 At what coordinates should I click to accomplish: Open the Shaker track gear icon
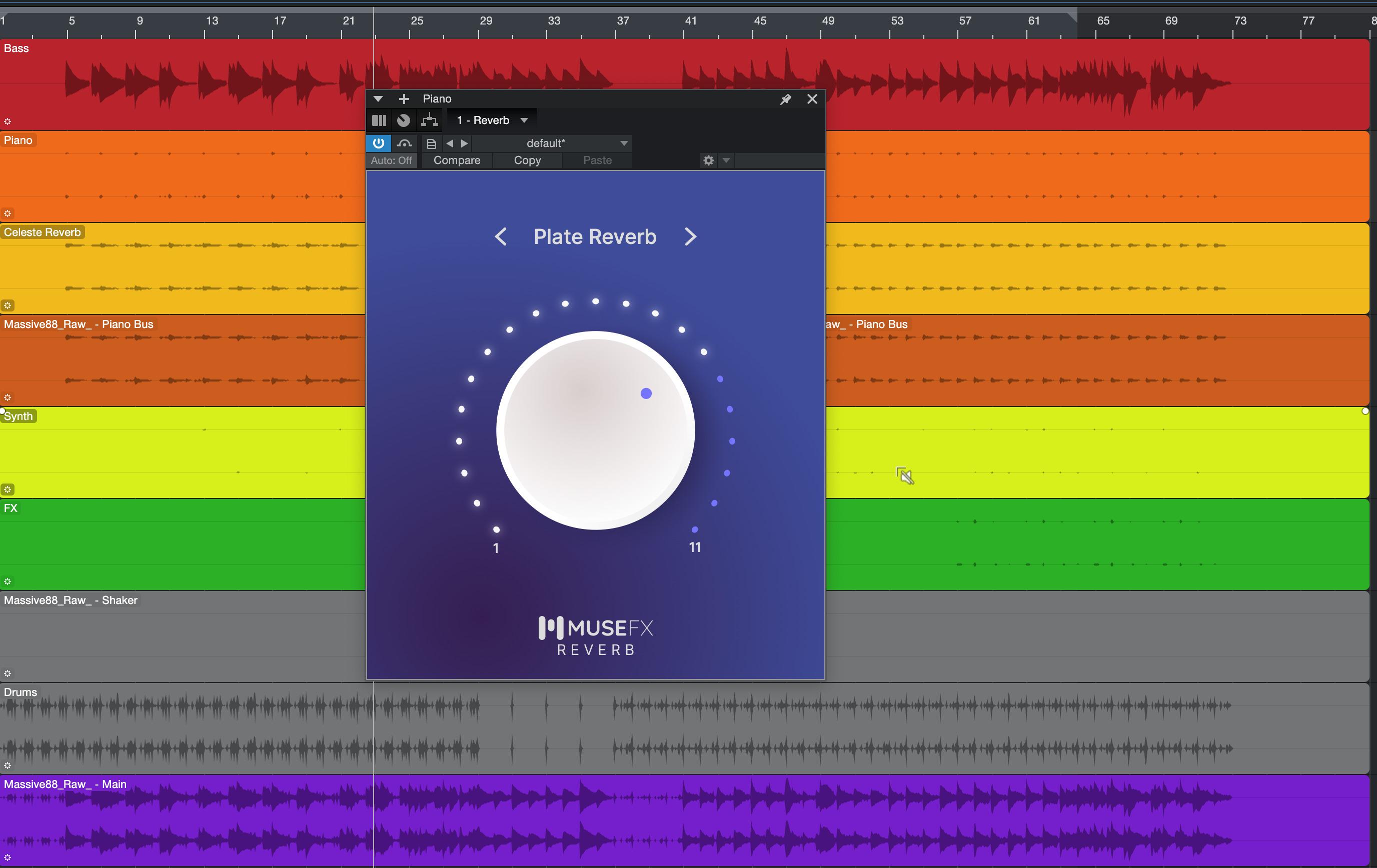(8, 673)
